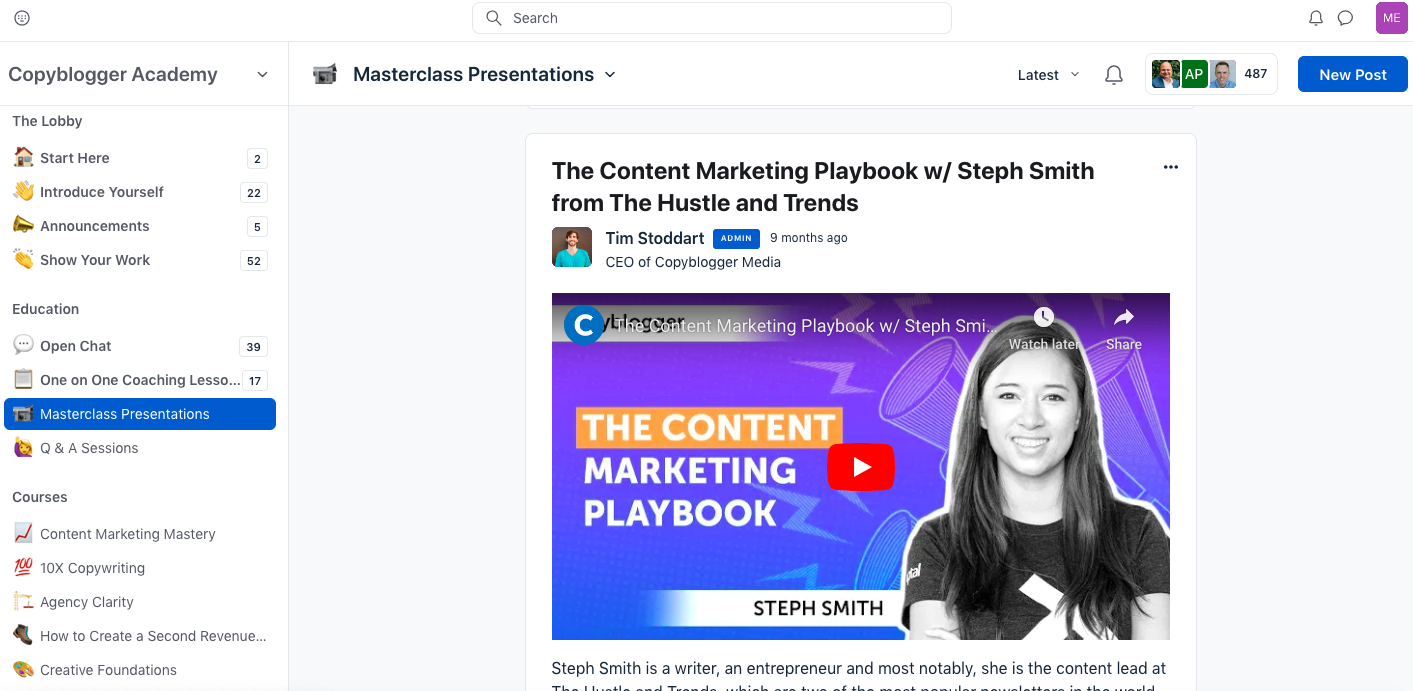This screenshot has height=691, width=1413.
Task: Open Show Your Work space
Action: [140, 260]
